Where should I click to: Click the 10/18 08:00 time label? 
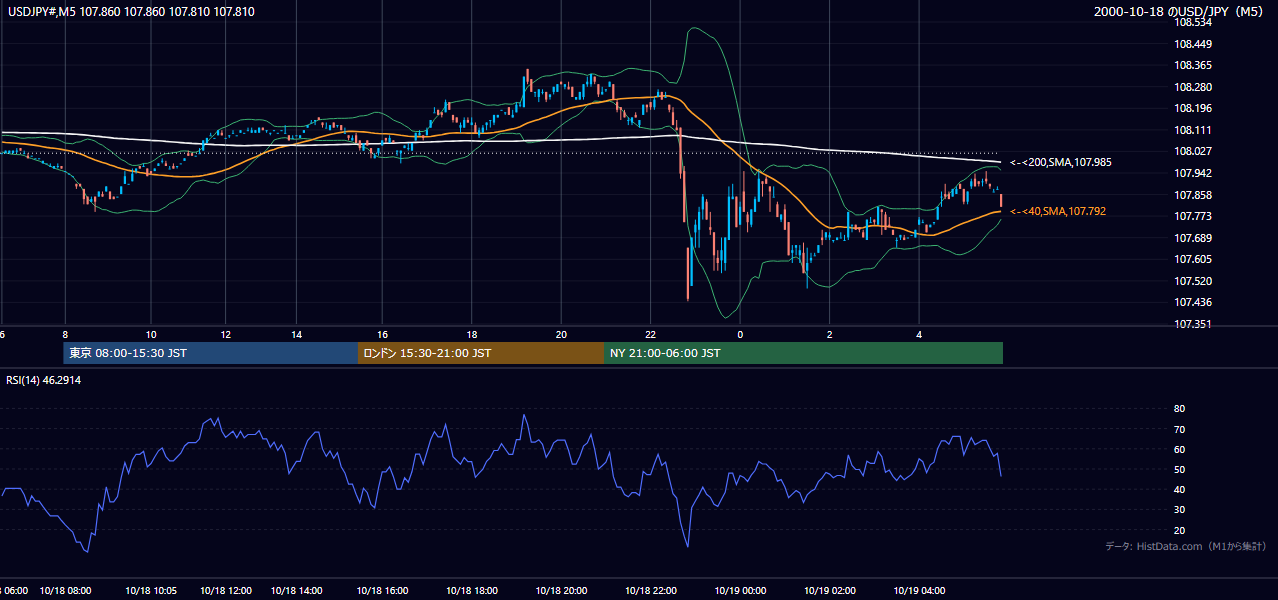65,590
